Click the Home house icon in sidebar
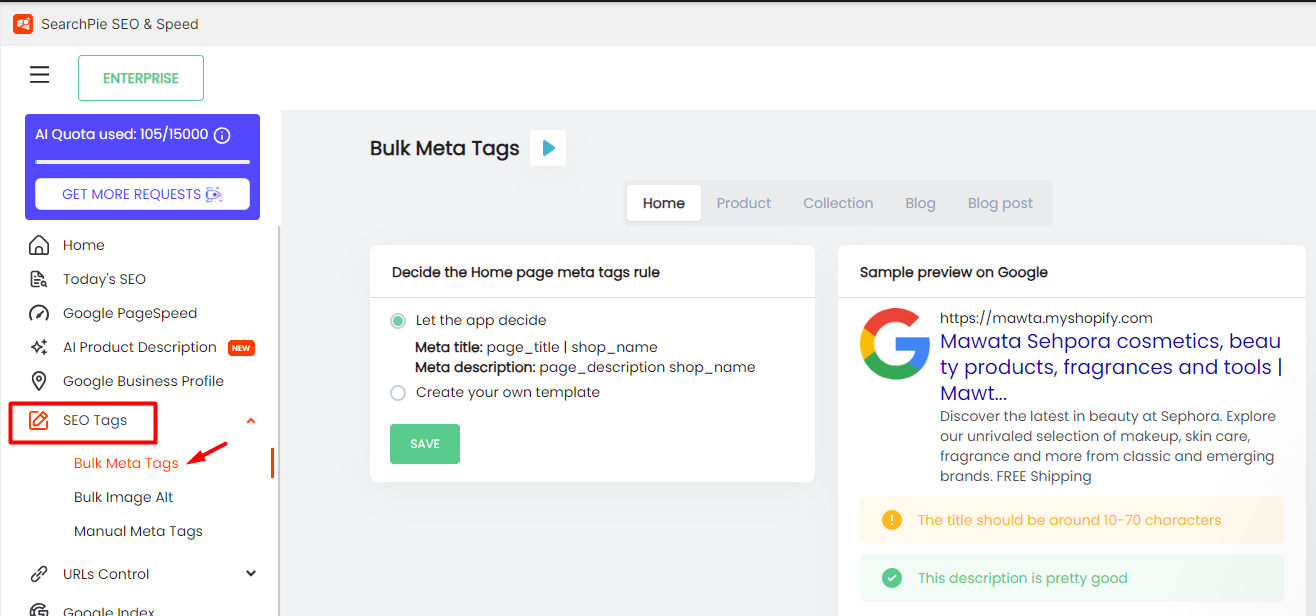Viewport: 1316px width, 616px height. [39, 245]
